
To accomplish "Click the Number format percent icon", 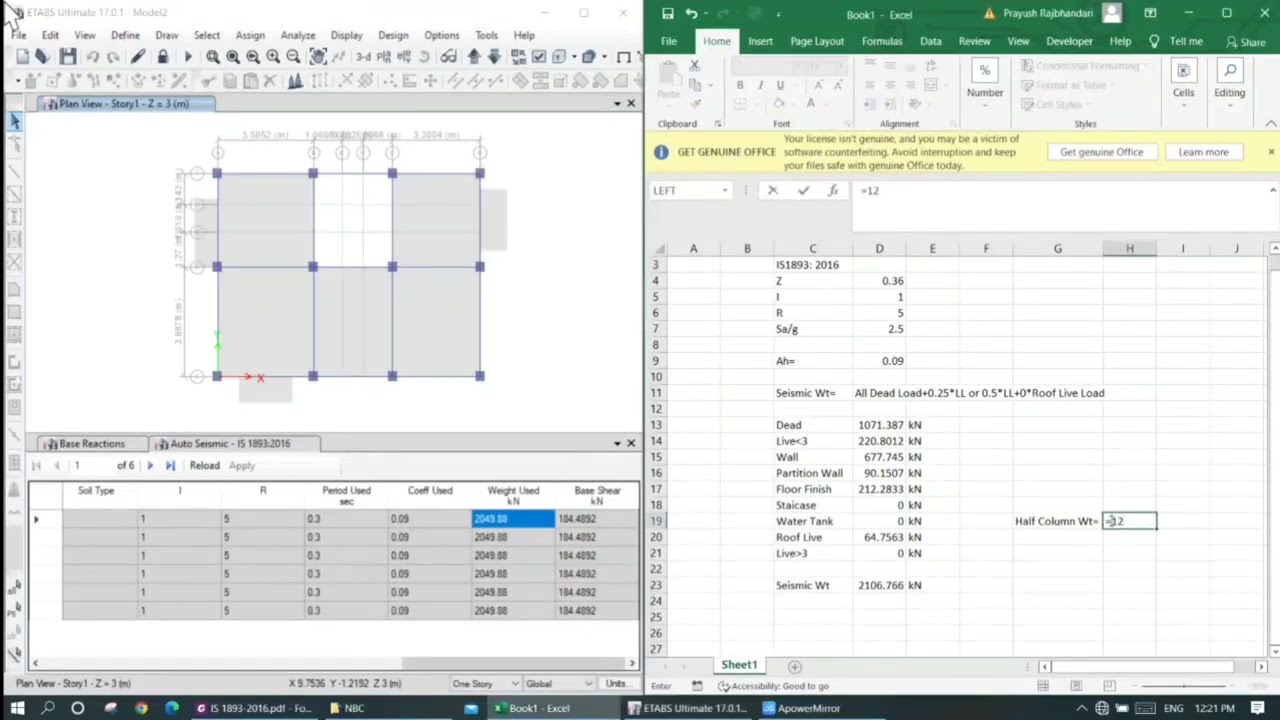I will [984, 71].
